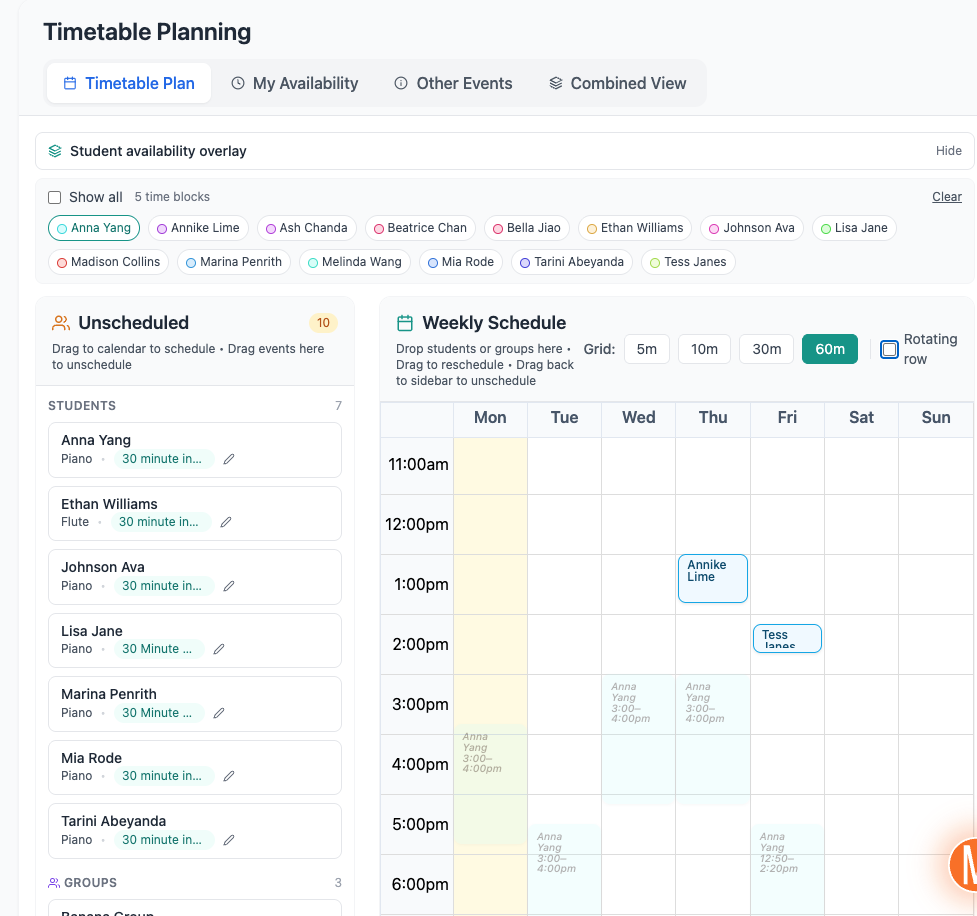Click the layers icon beside Student availability overlay
This screenshot has width=977, height=916.
[54, 151]
